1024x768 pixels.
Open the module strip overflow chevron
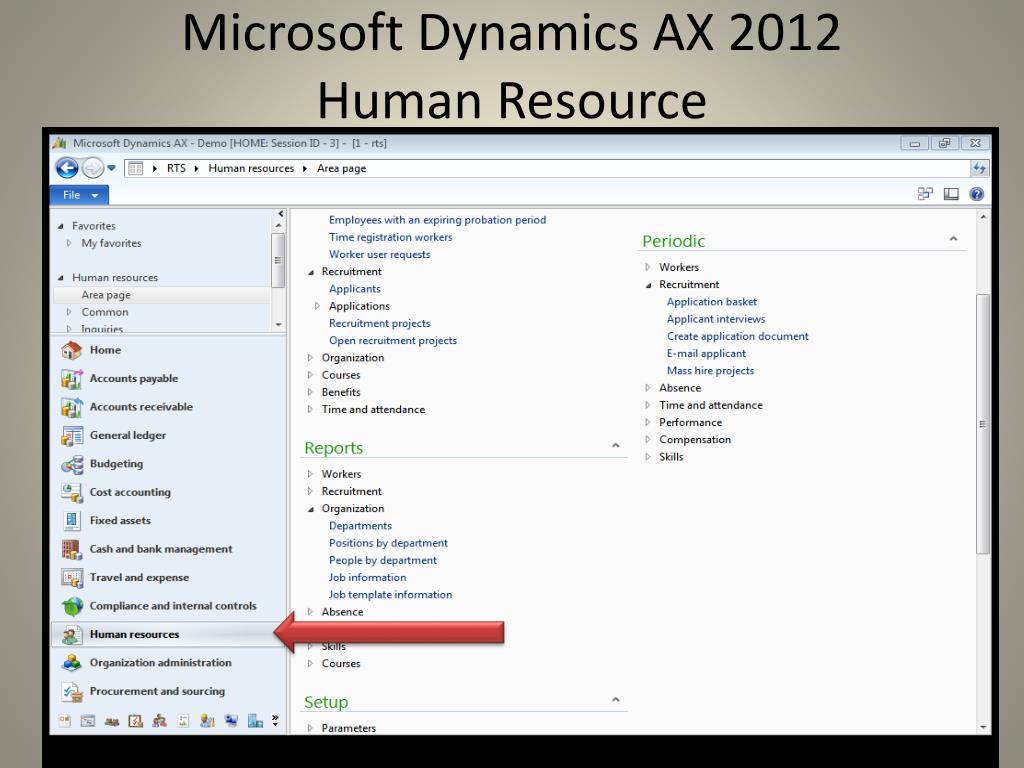(x=275, y=720)
